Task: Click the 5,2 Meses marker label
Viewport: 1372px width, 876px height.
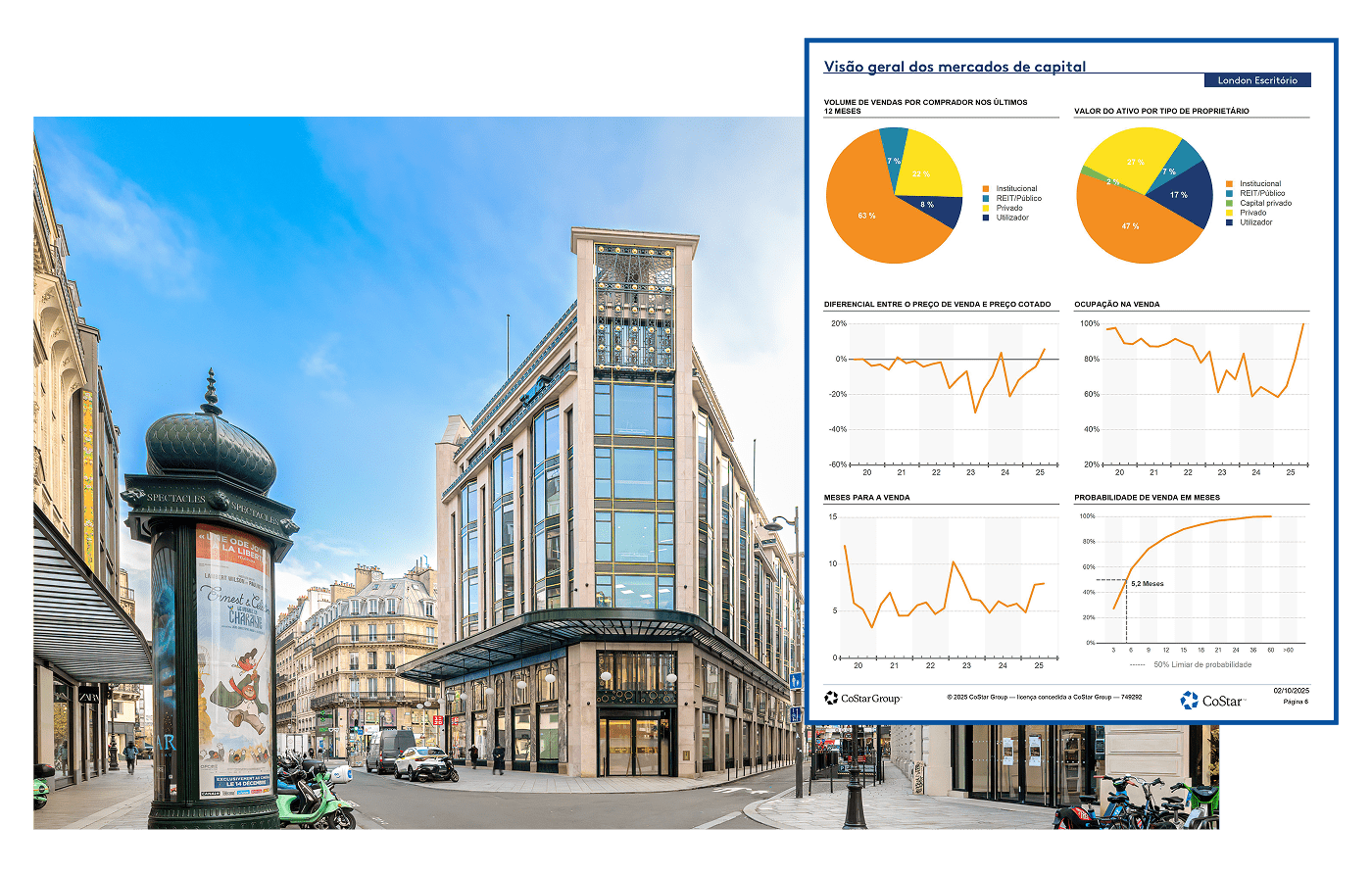Action: [1148, 584]
